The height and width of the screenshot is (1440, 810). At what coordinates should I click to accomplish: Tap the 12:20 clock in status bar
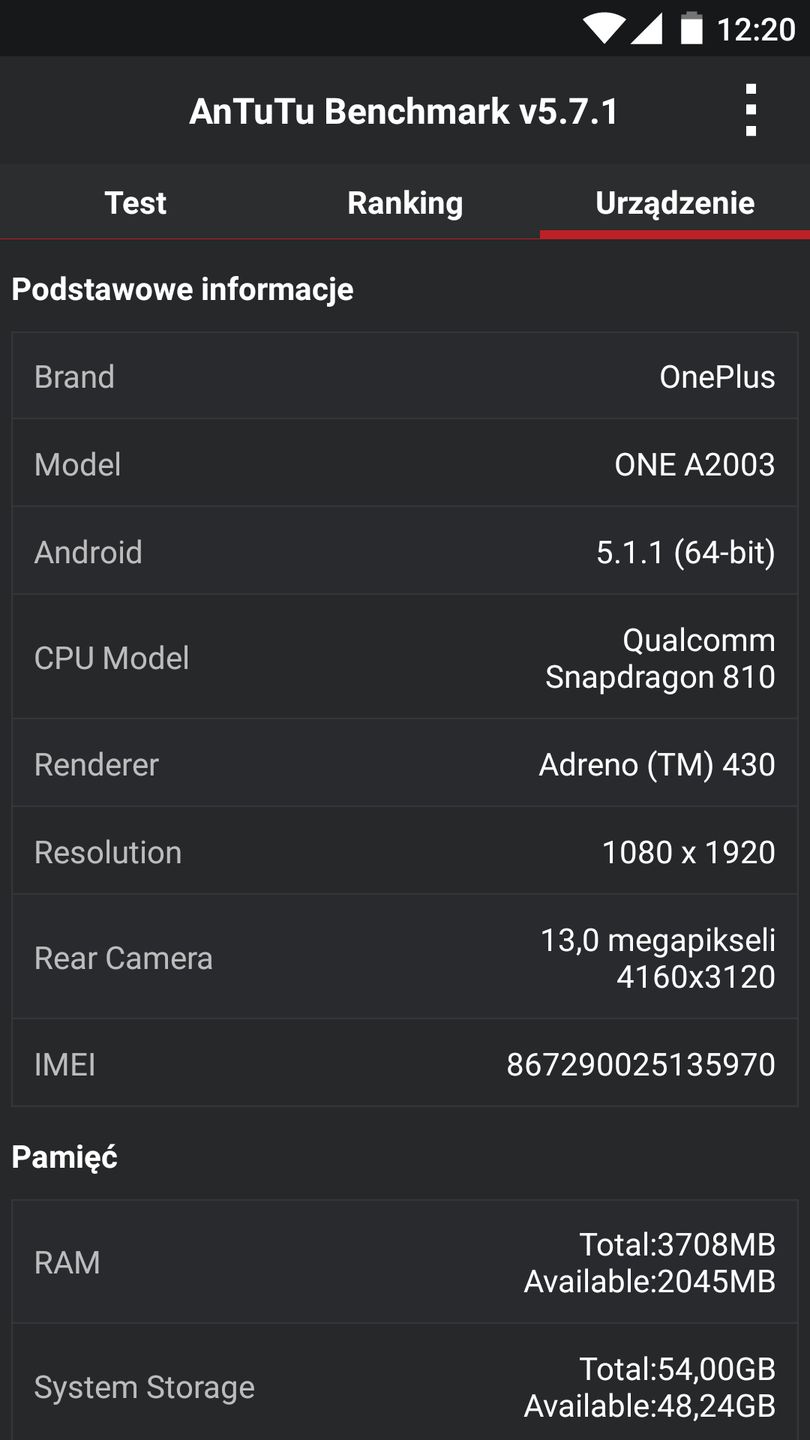[756, 29]
